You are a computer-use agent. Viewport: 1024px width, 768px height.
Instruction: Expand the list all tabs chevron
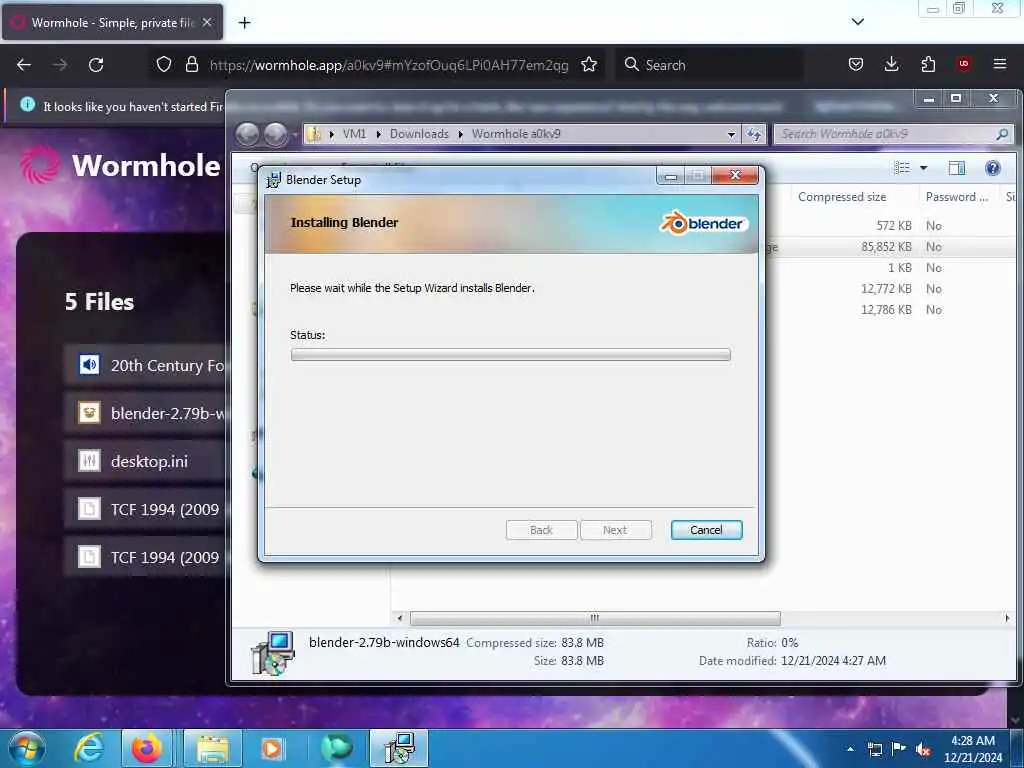(858, 22)
